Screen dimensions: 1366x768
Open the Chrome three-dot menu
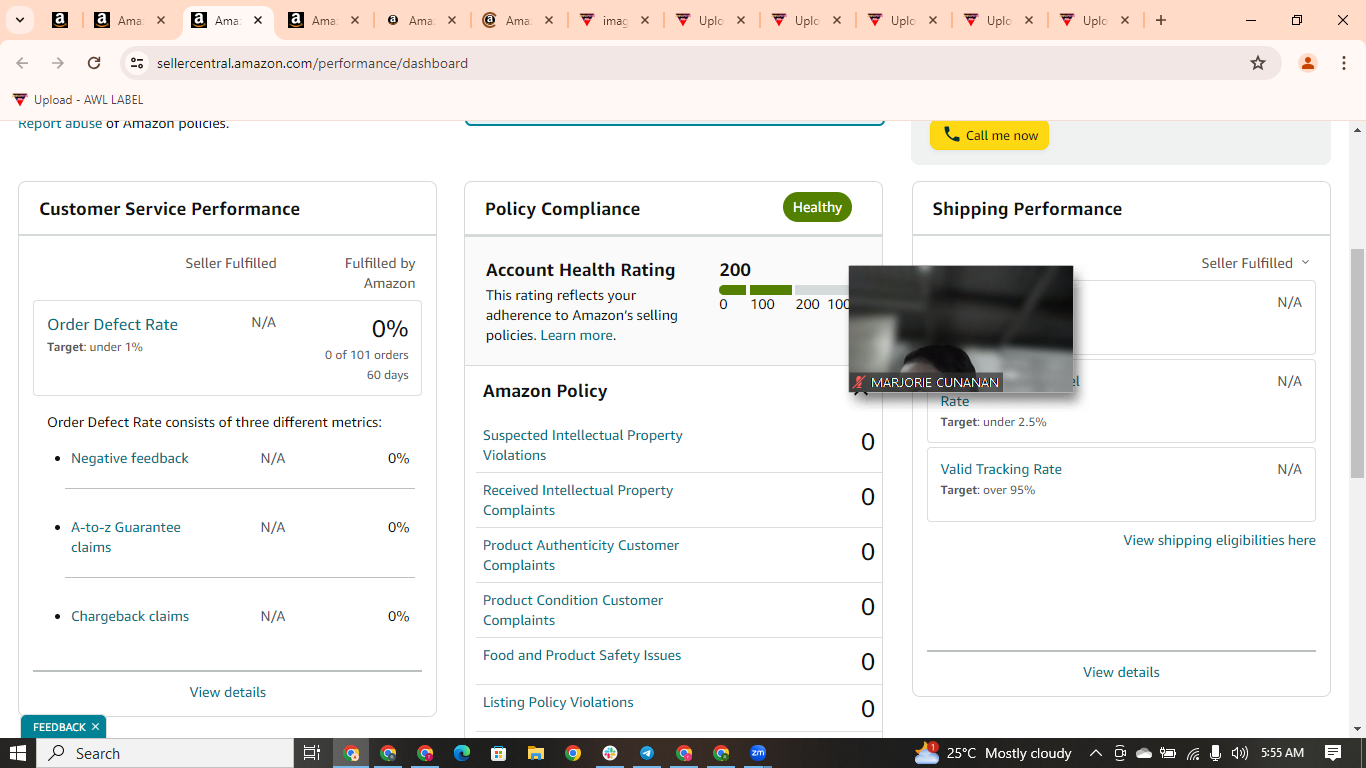[x=1344, y=63]
